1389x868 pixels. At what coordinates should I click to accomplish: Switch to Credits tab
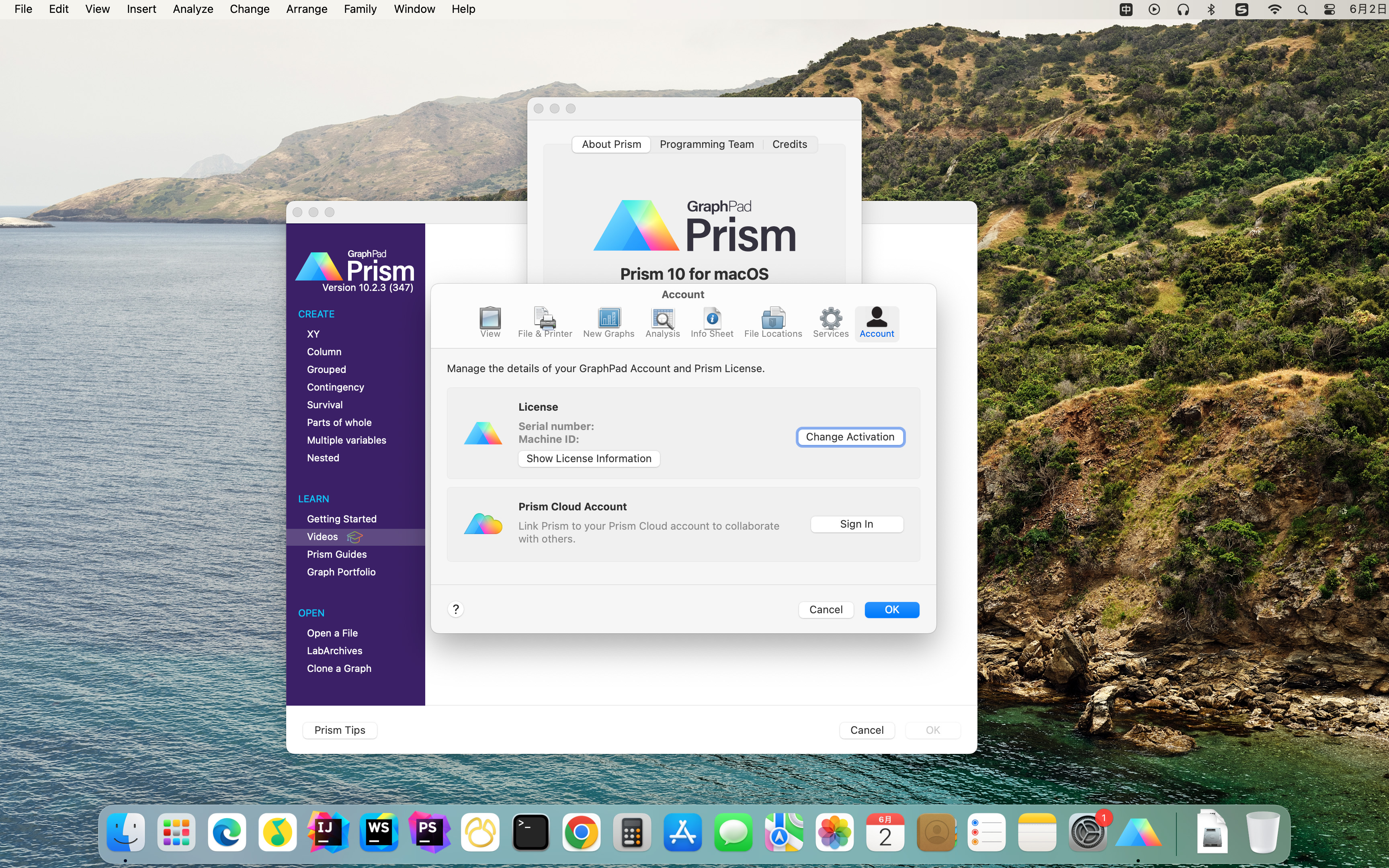(x=789, y=144)
